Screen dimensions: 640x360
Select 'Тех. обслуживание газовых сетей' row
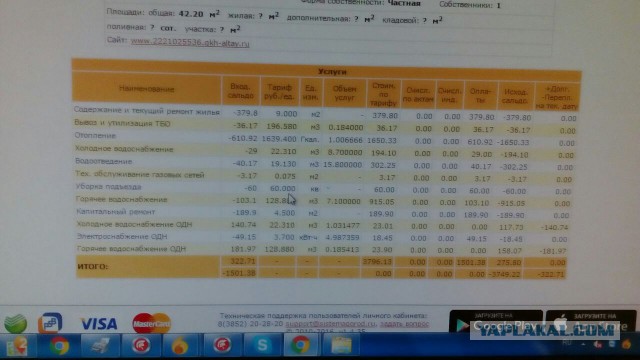(140, 175)
